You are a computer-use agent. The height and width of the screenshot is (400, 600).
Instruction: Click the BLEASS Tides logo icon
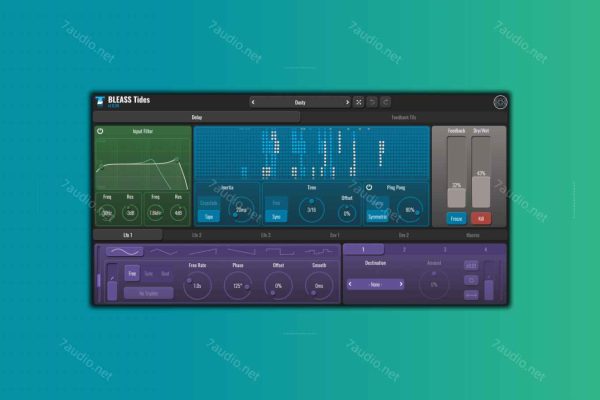pos(100,101)
